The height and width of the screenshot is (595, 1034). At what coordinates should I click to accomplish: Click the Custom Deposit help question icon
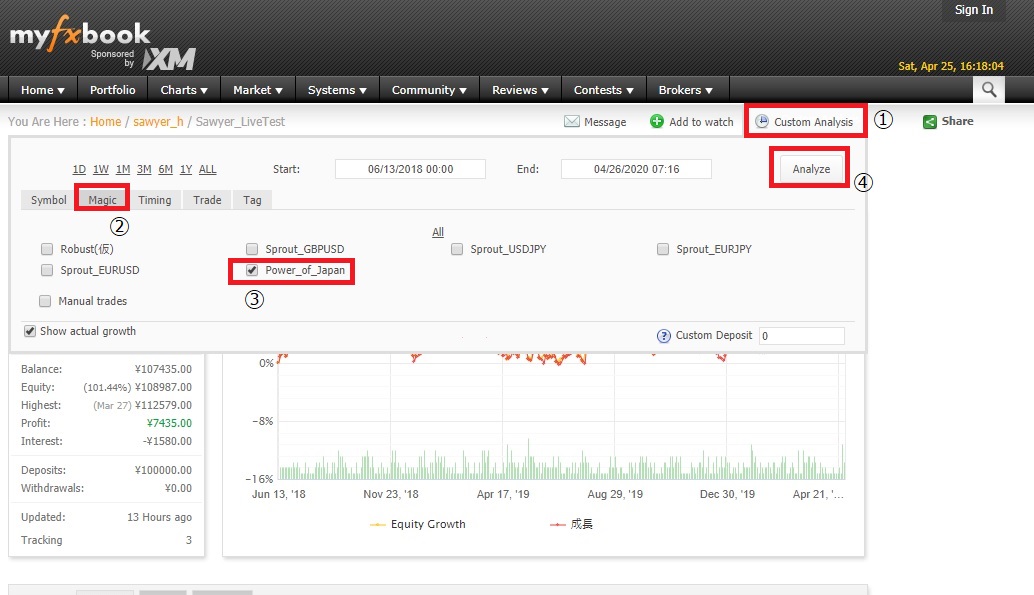click(x=664, y=336)
